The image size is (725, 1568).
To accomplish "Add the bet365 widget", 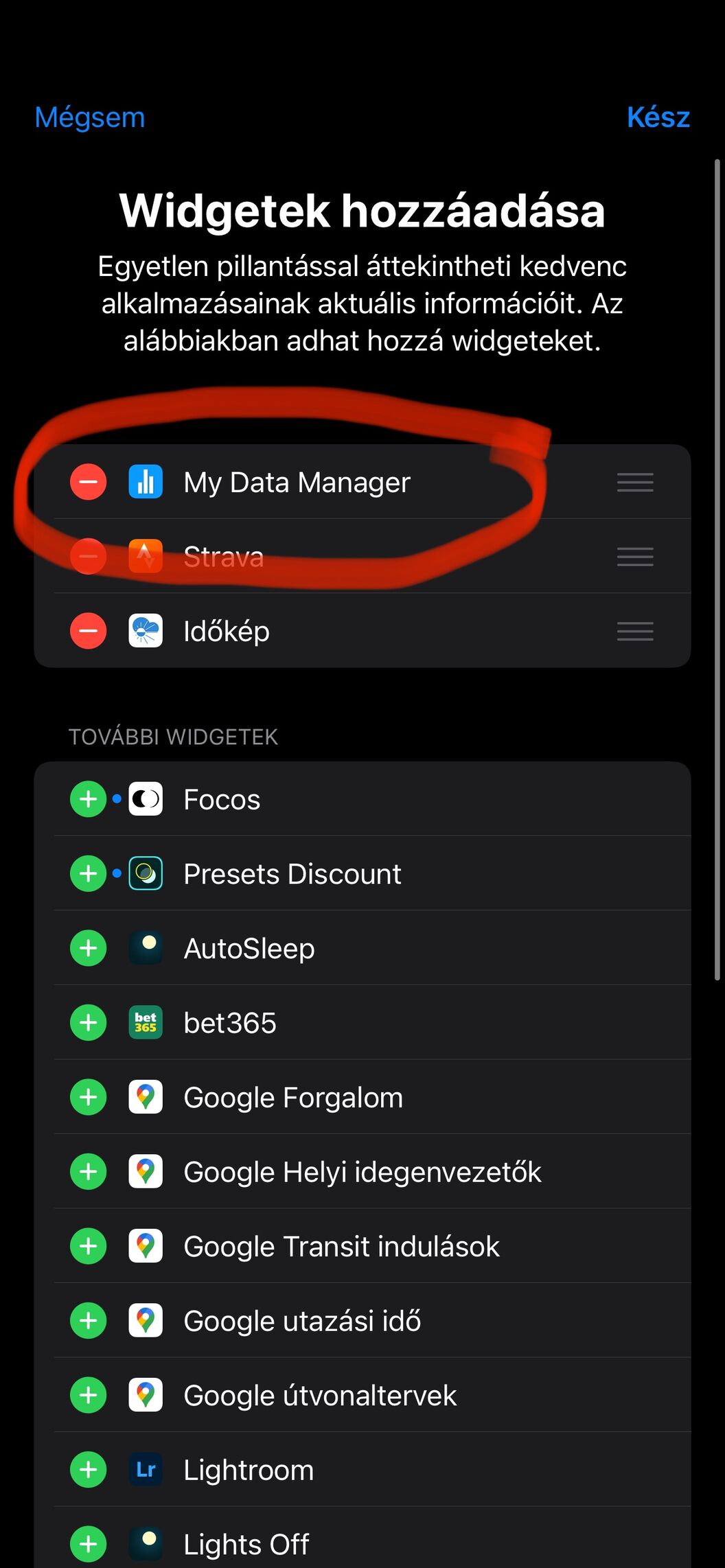I will click(89, 1023).
